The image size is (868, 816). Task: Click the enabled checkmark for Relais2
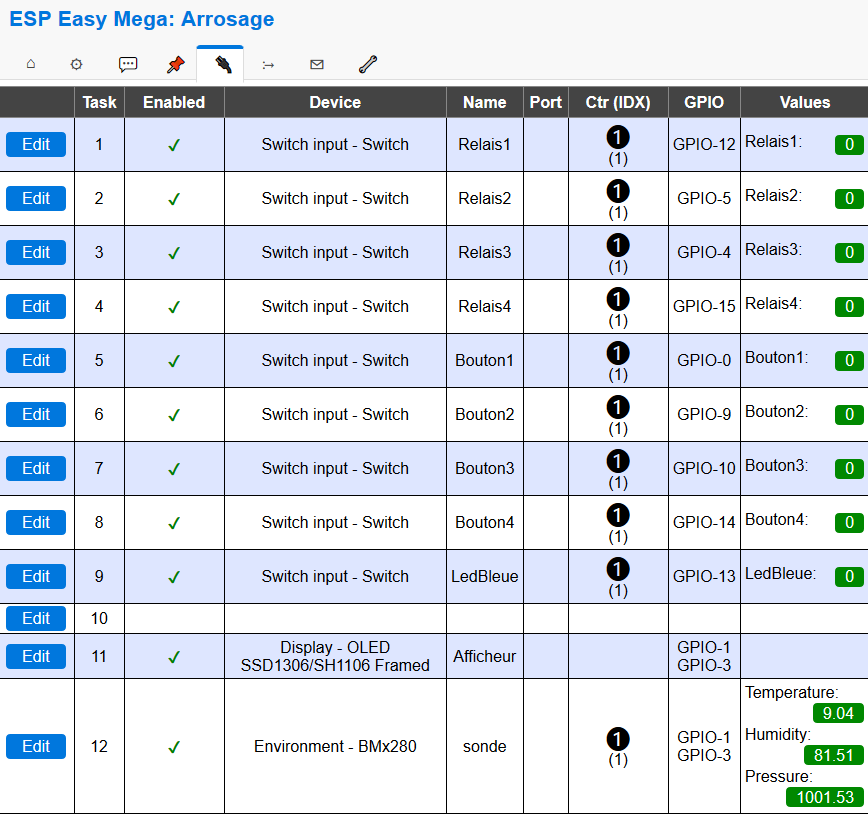pyautogui.click(x=174, y=199)
